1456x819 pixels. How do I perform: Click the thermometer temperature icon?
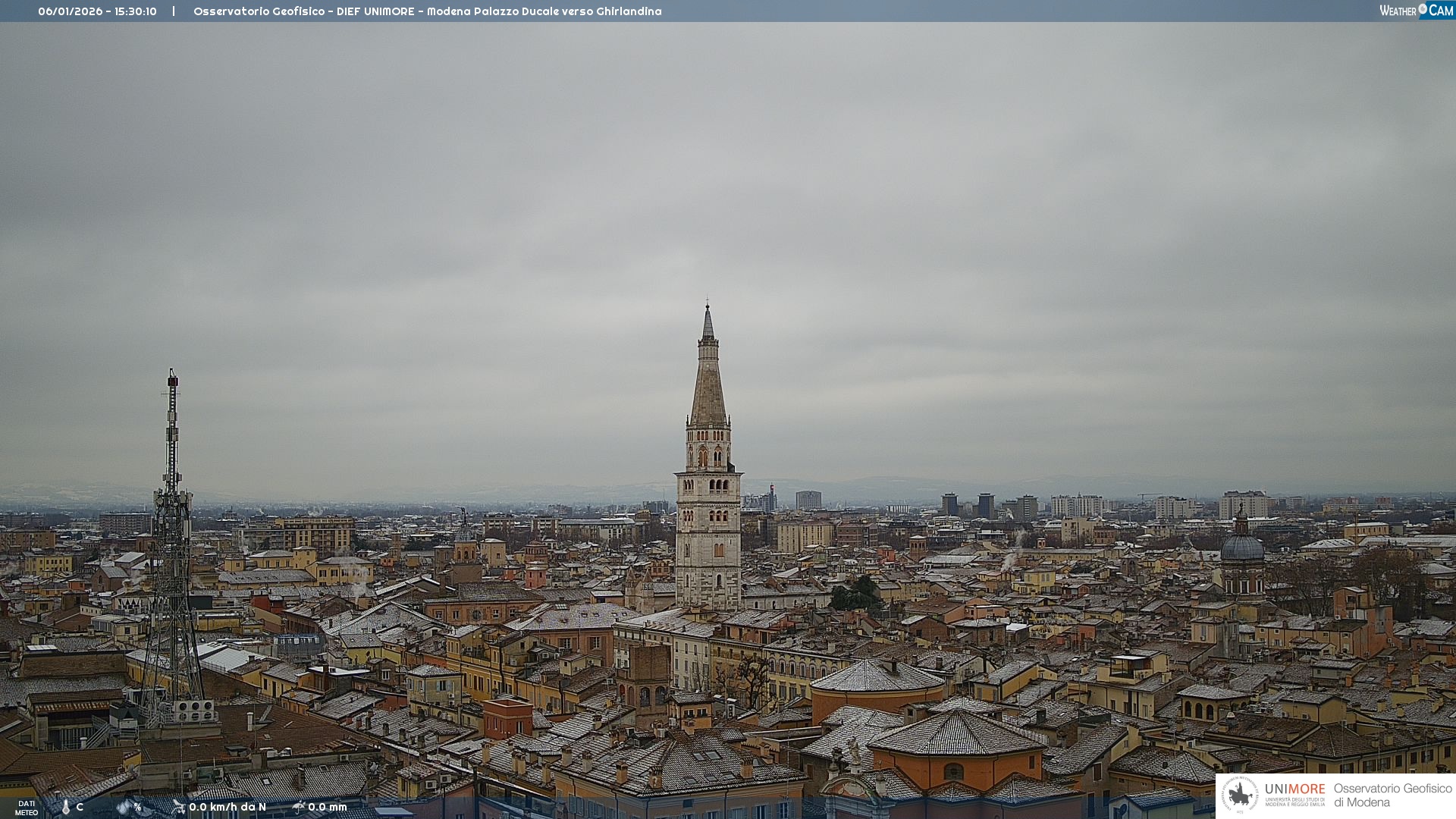coord(66,808)
